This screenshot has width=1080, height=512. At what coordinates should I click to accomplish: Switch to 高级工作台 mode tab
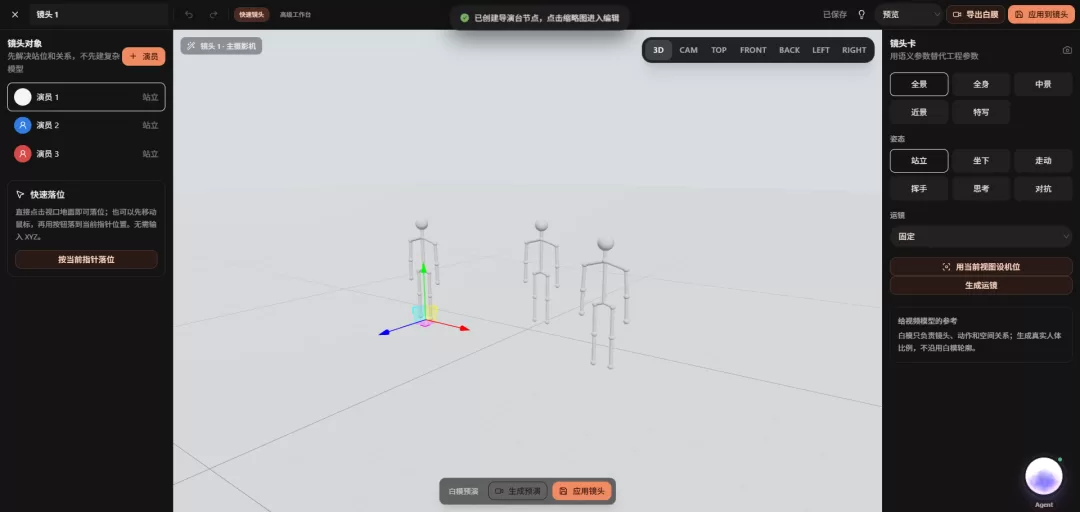(x=295, y=14)
